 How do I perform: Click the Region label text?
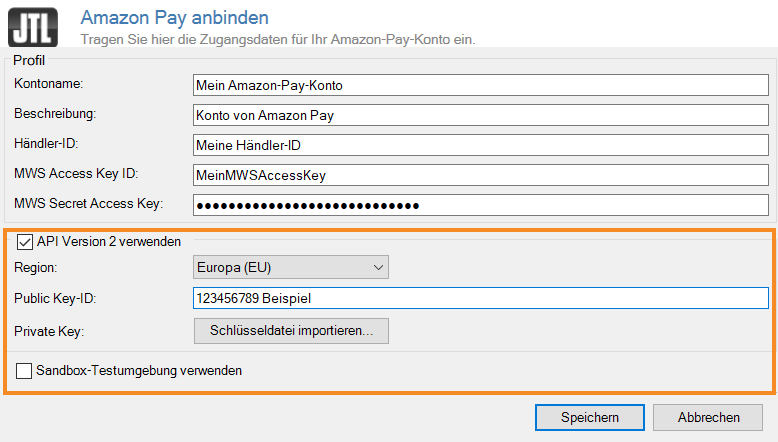pos(36,267)
